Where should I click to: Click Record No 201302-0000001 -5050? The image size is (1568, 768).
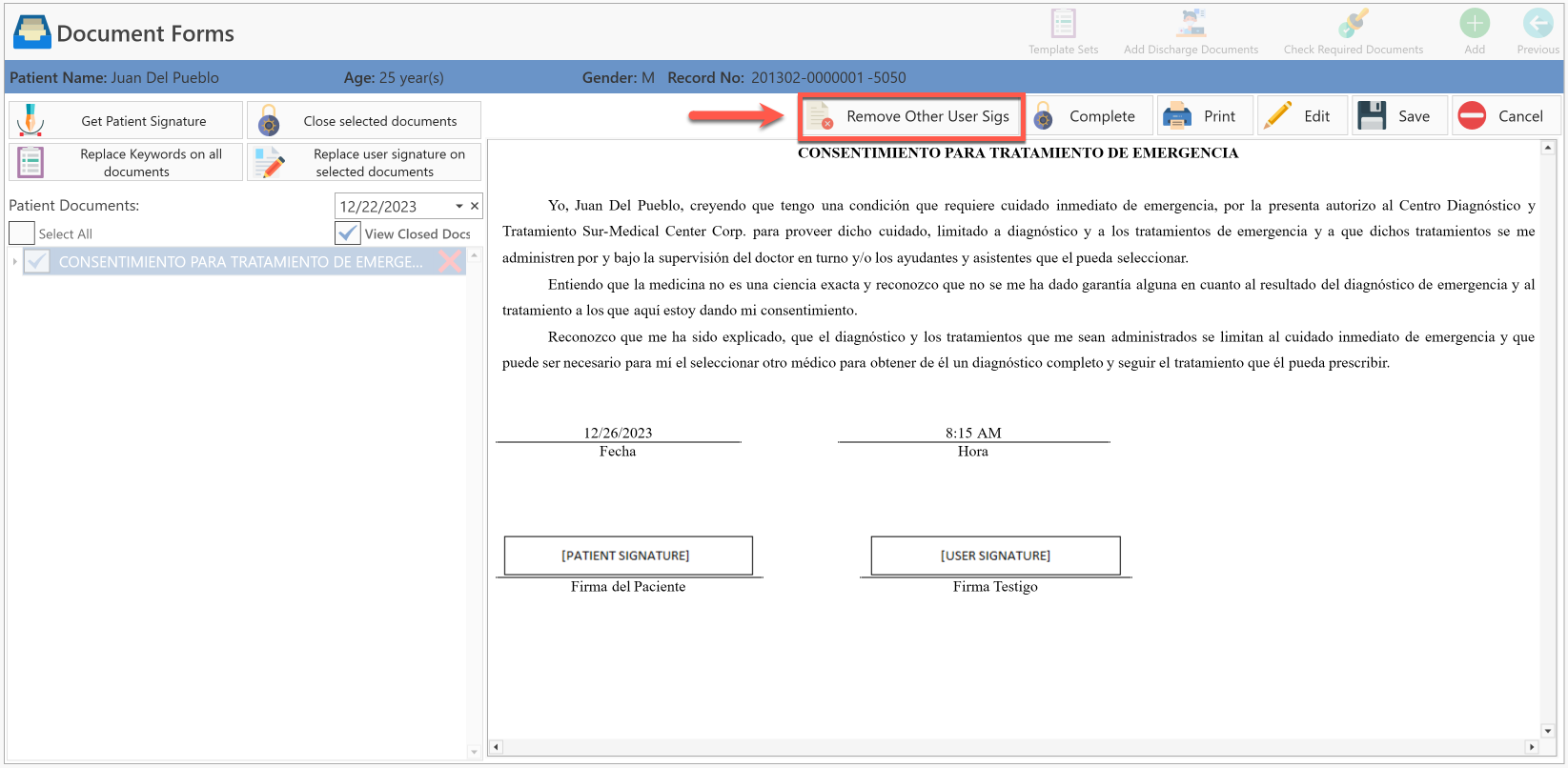[x=786, y=77]
